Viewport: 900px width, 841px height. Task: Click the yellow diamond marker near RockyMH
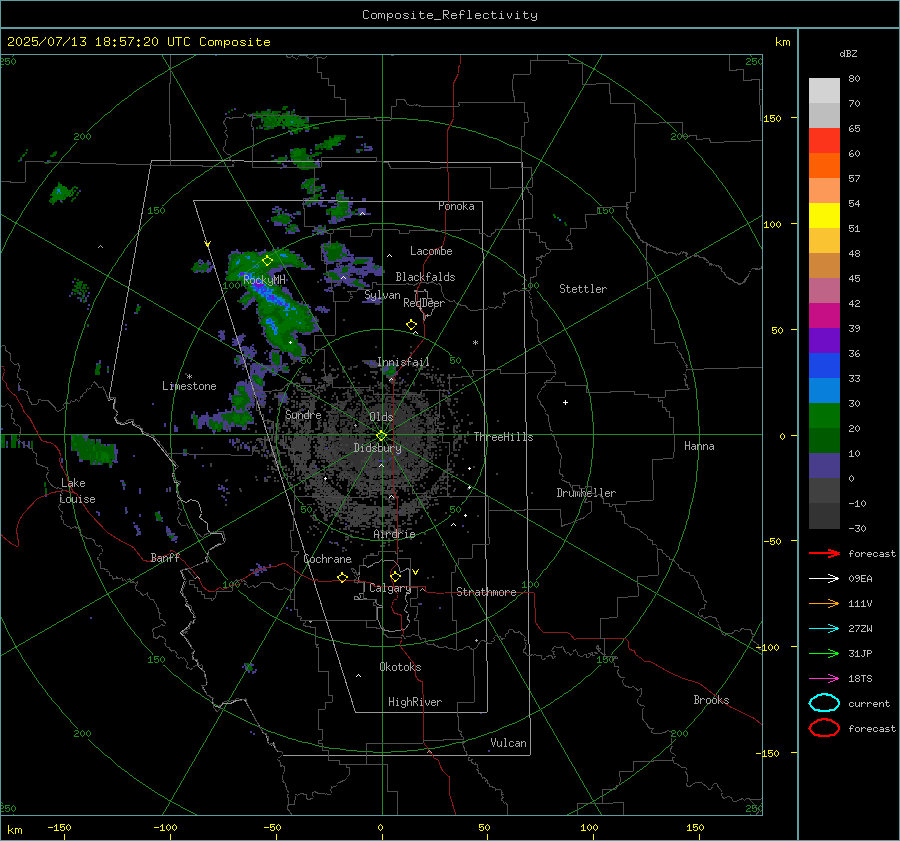(267, 261)
